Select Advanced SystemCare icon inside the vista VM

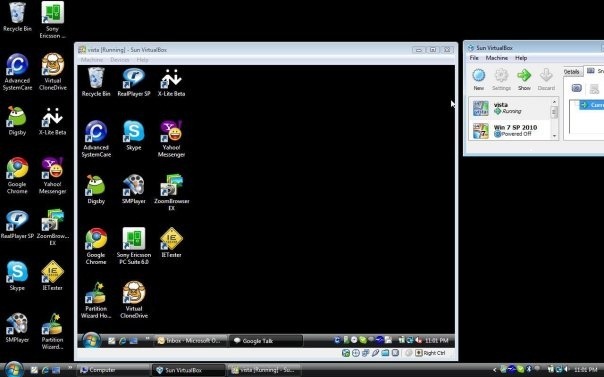tap(96, 139)
